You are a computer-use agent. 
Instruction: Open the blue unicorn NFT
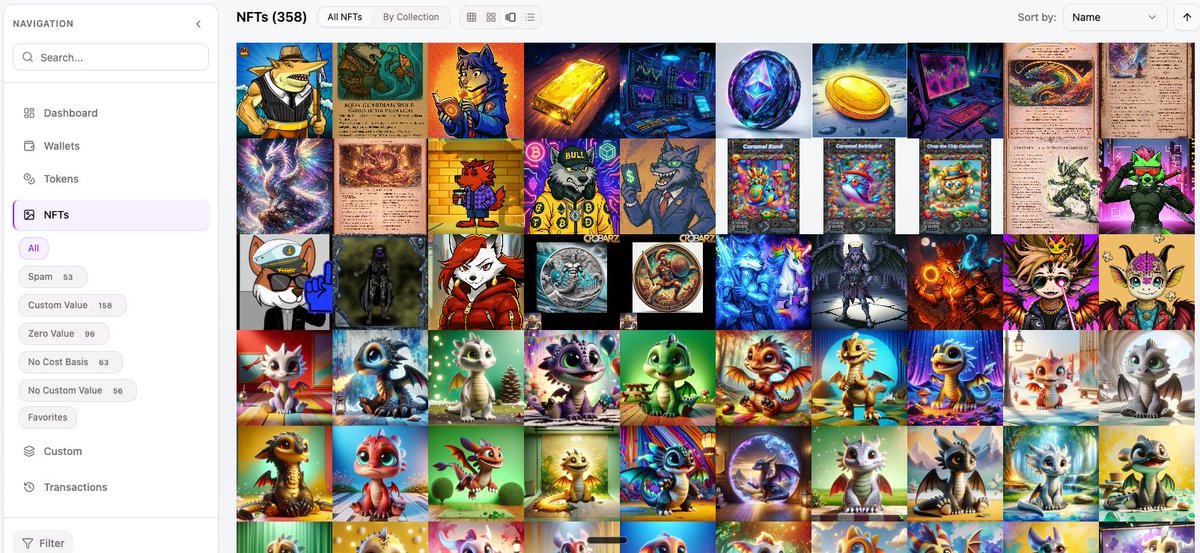(x=764, y=282)
